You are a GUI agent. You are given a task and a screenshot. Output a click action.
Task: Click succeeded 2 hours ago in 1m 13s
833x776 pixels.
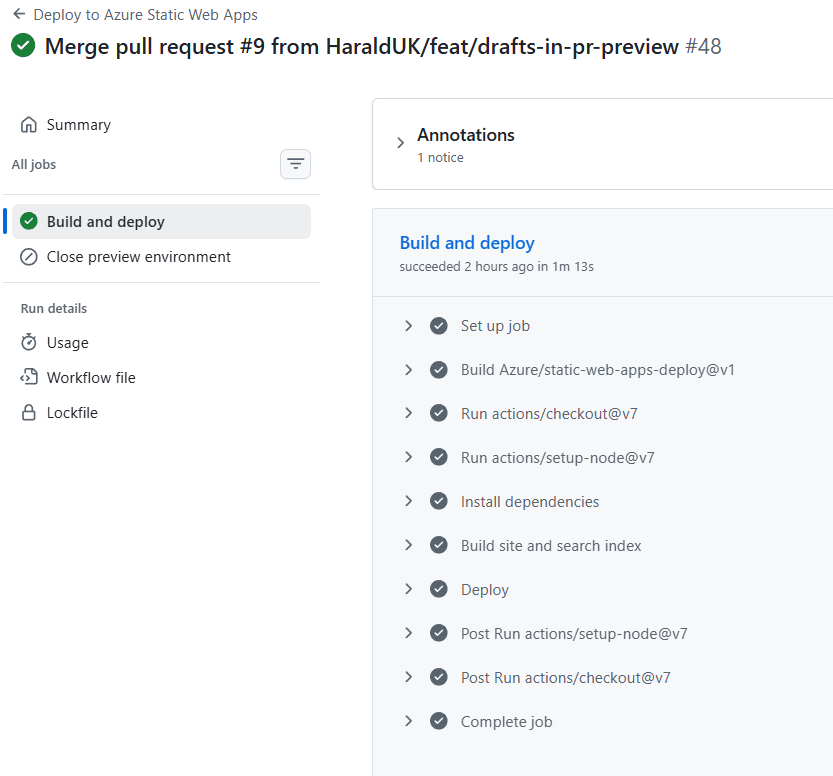click(497, 267)
